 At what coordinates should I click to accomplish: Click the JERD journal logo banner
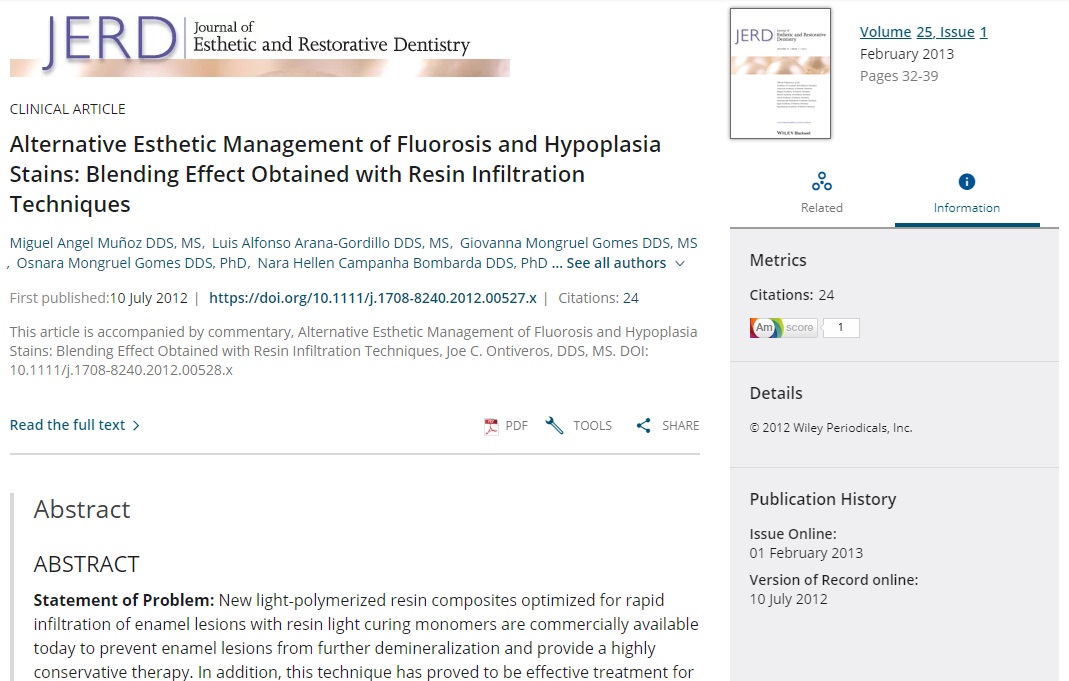[x=259, y=43]
